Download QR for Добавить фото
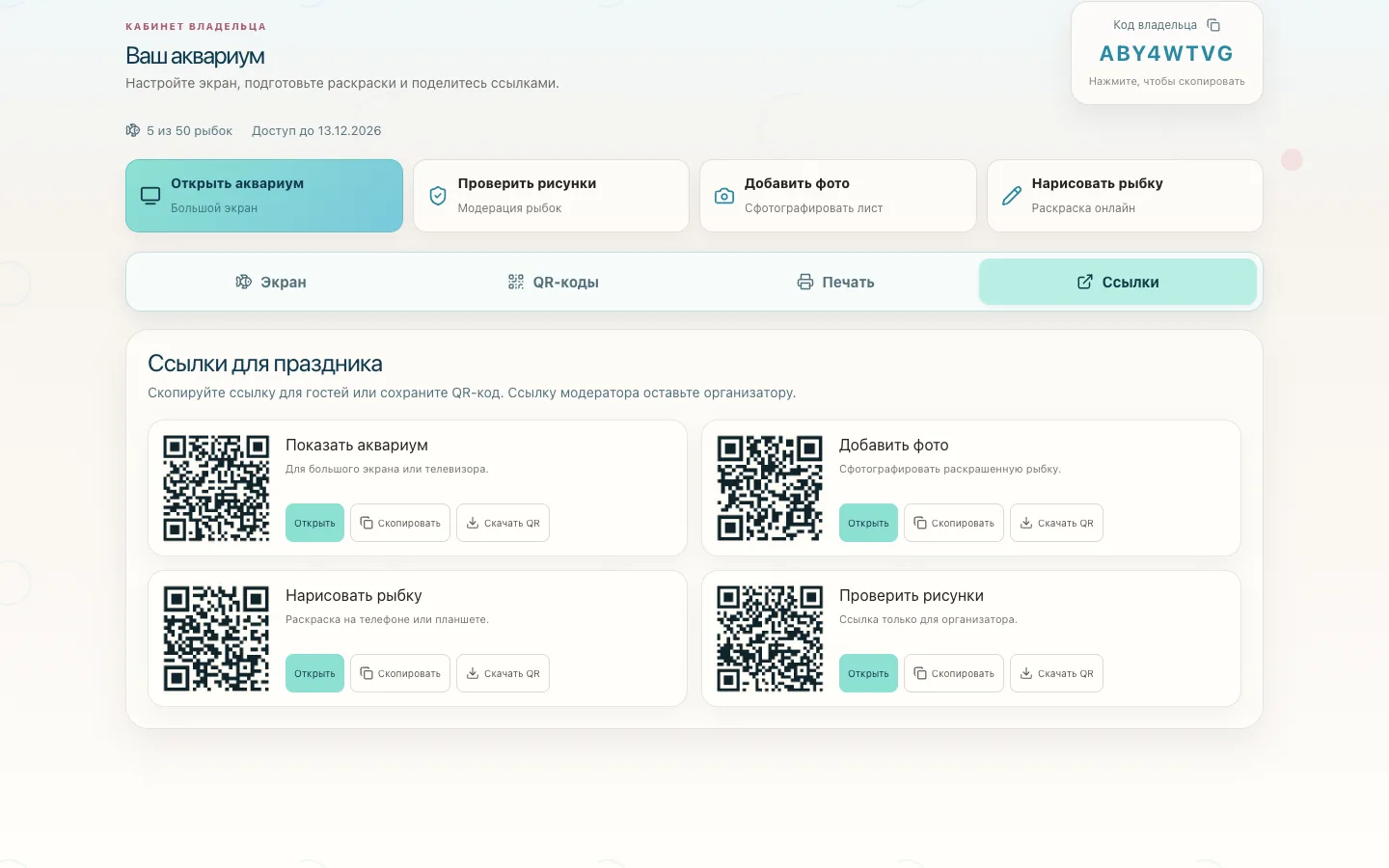 tap(1056, 523)
